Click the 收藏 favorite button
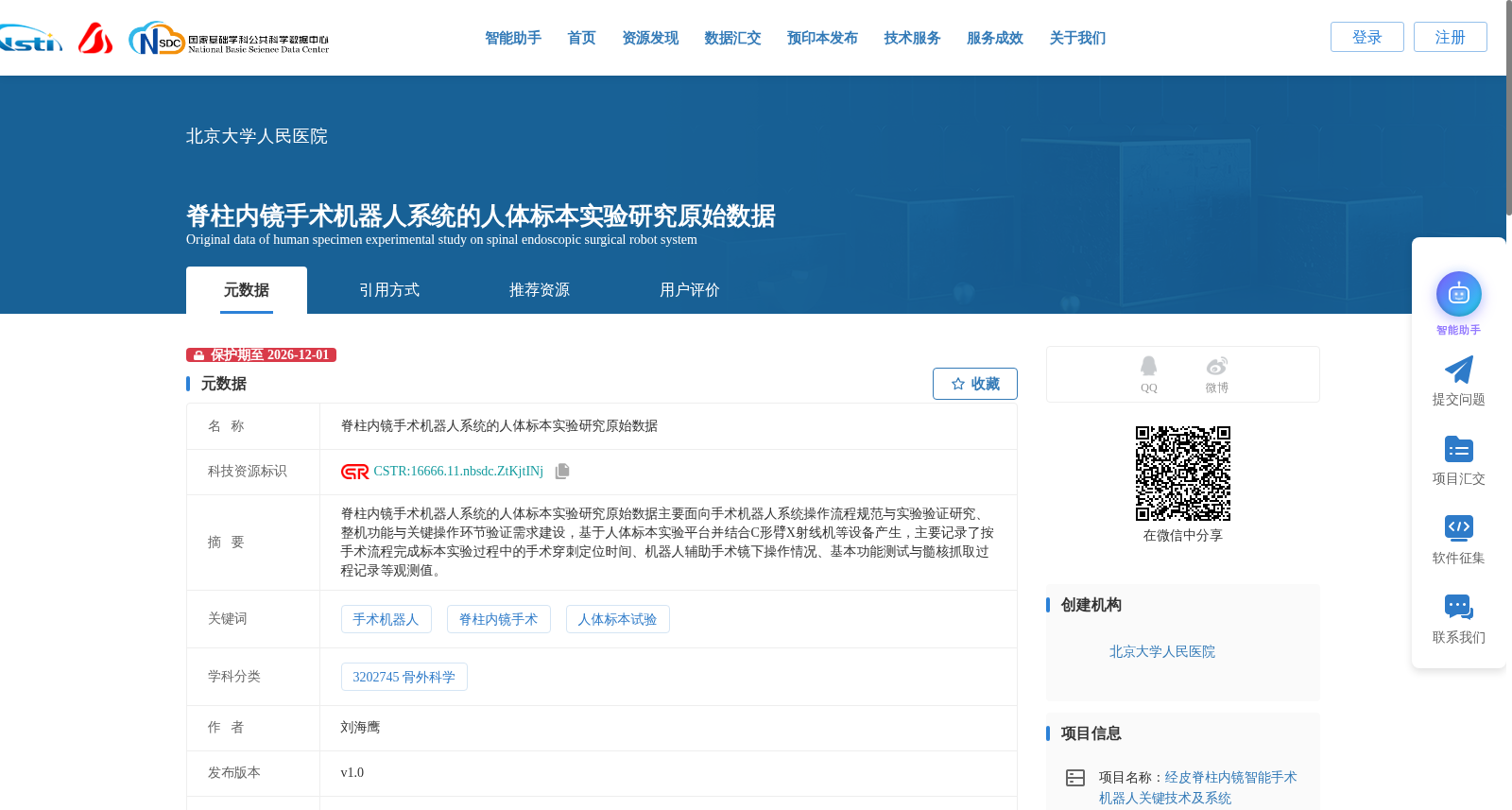This screenshot has height=810, width=1512. (975, 384)
